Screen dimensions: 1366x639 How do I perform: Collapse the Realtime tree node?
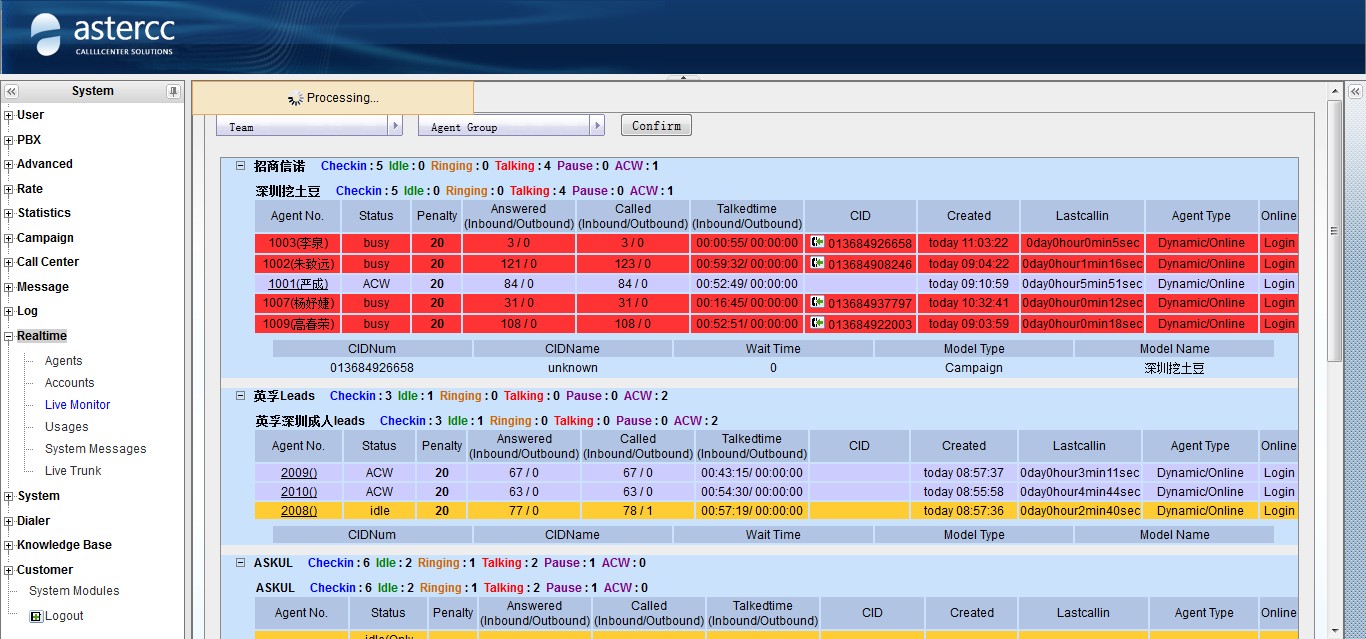click(x=9, y=337)
